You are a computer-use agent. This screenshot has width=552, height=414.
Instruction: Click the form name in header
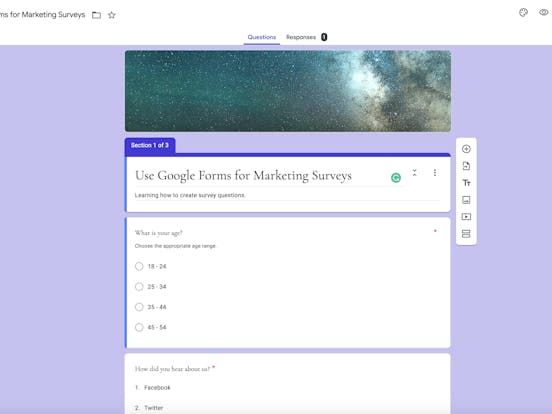pos(43,15)
